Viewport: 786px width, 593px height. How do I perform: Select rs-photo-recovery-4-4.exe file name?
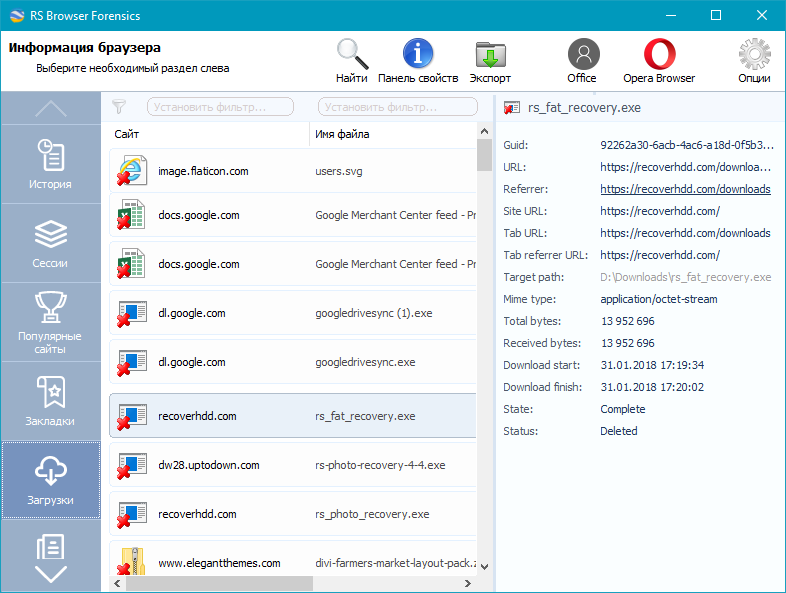click(x=380, y=465)
